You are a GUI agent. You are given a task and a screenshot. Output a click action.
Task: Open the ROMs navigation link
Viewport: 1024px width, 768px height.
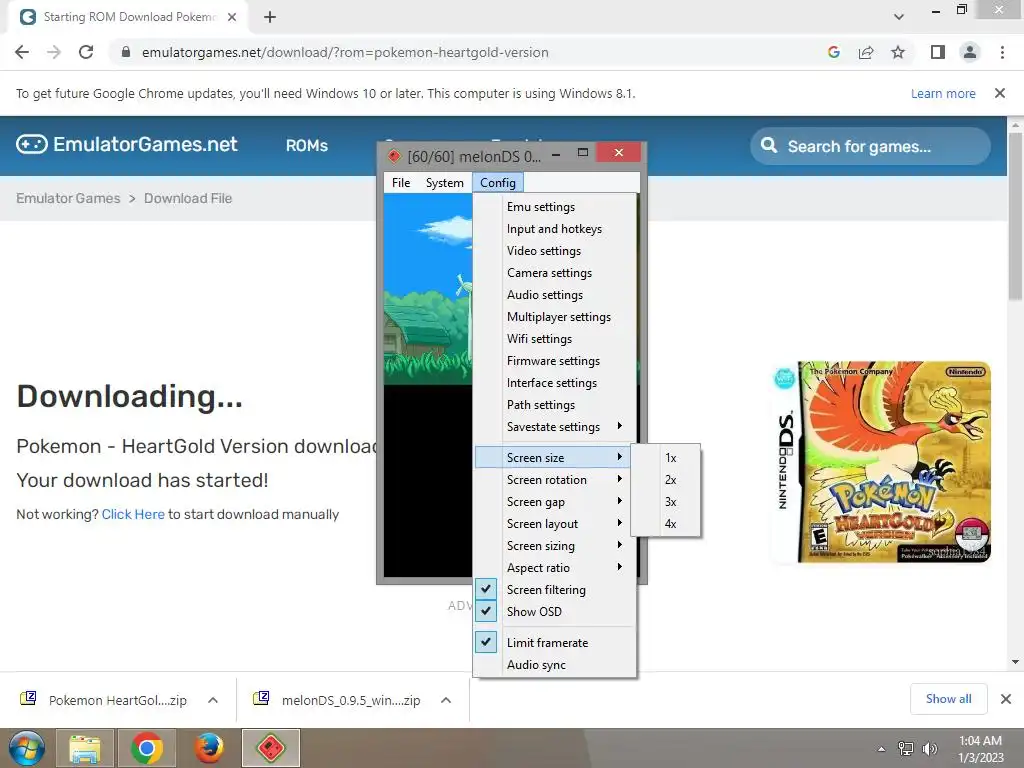coord(307,146)
